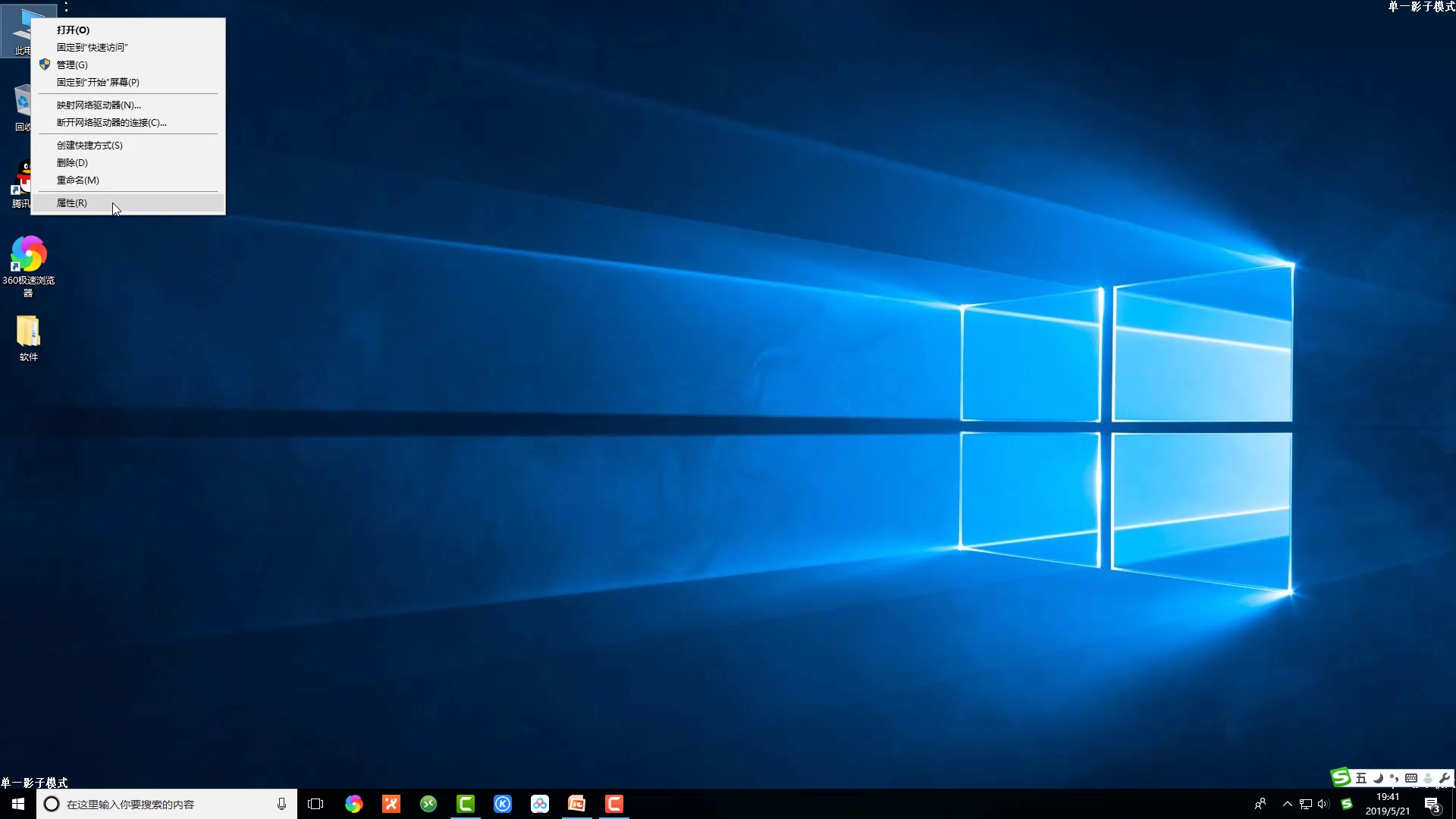Open the Baidu Netdisk taskbar icon
Screen dimensions: 1456x819
tap(540, 804)
